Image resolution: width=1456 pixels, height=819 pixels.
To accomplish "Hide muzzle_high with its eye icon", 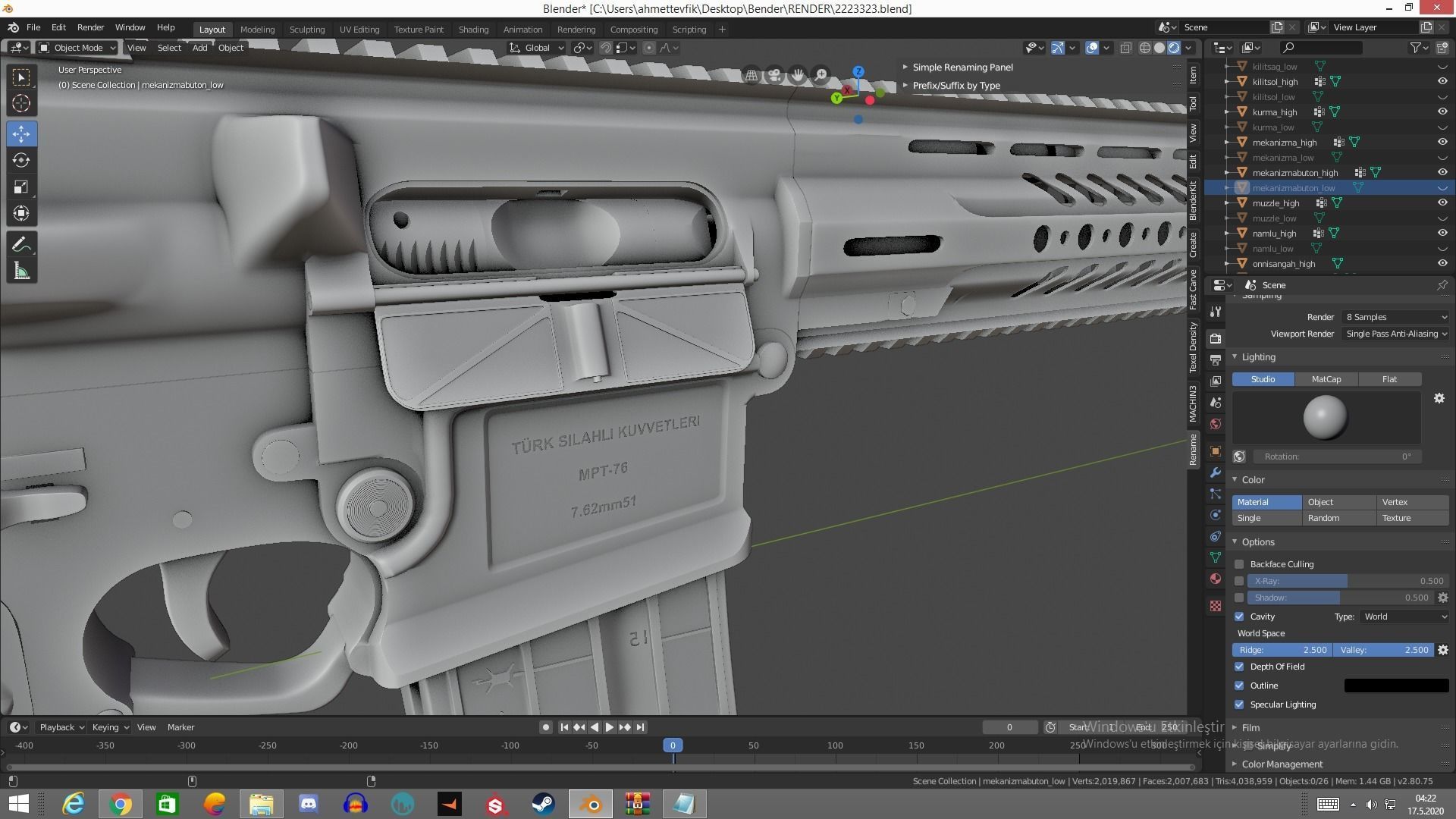I will (x=1442, y=203).
